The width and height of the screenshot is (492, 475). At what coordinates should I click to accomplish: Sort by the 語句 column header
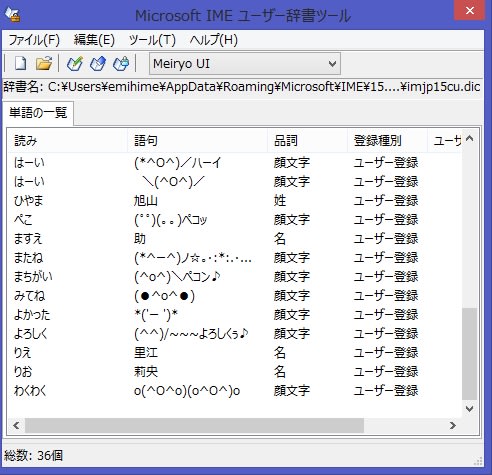tap(198, 141)
